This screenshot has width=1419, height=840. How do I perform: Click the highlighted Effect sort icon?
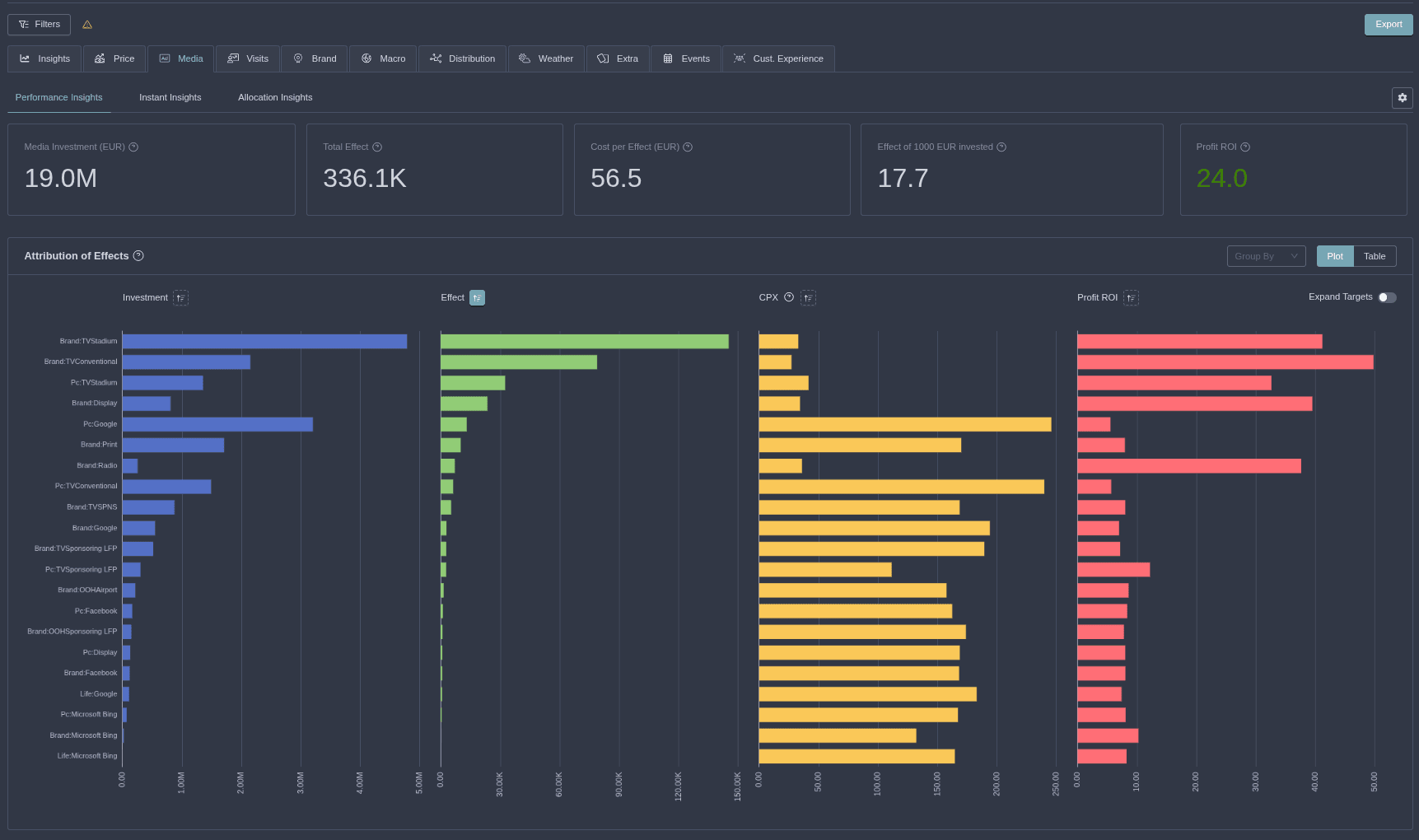pyautogui.click(x=477, y=298)
